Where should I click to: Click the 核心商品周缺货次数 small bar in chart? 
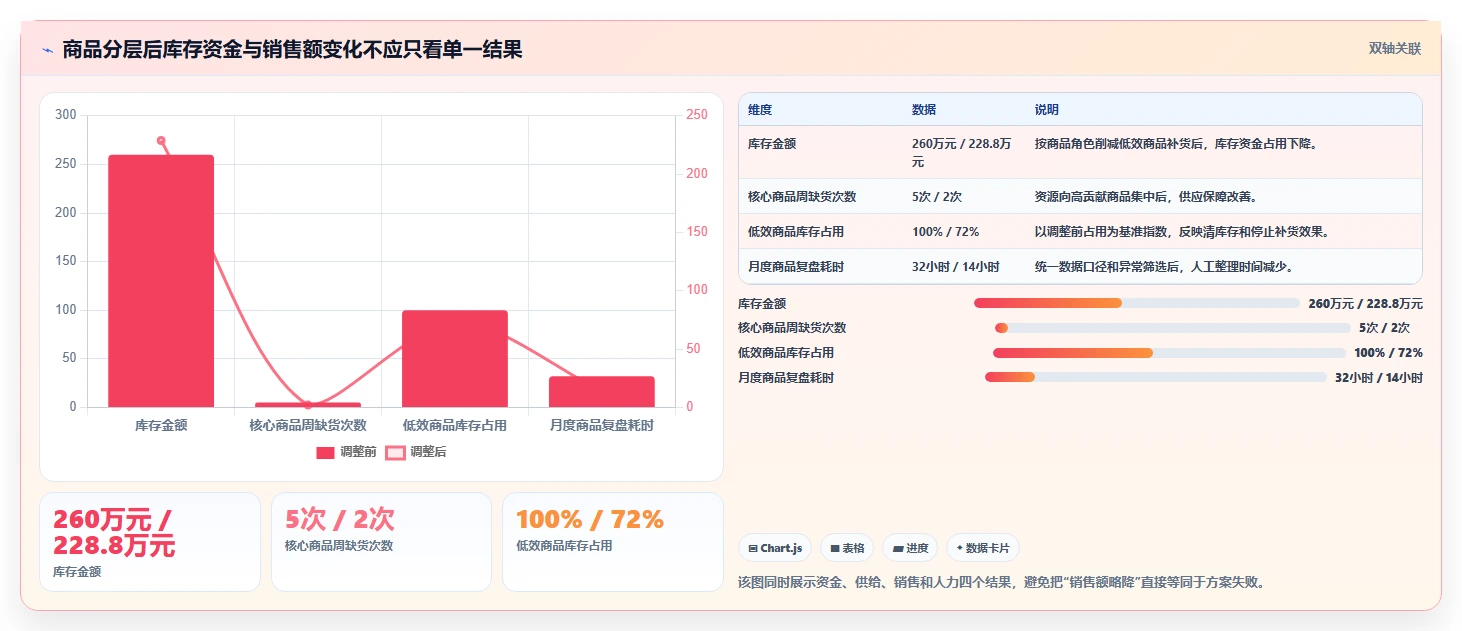point(308,405)
